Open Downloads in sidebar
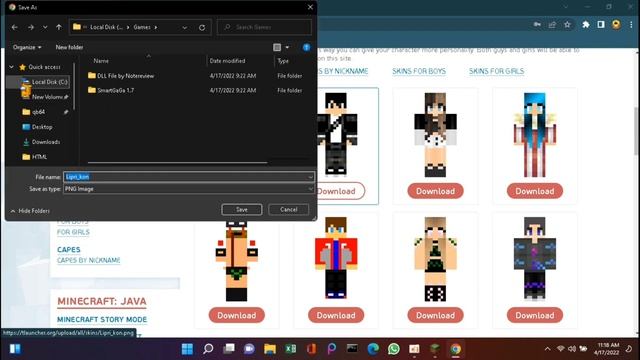This screenshot has width=640, height=360. tap(41, 142)
